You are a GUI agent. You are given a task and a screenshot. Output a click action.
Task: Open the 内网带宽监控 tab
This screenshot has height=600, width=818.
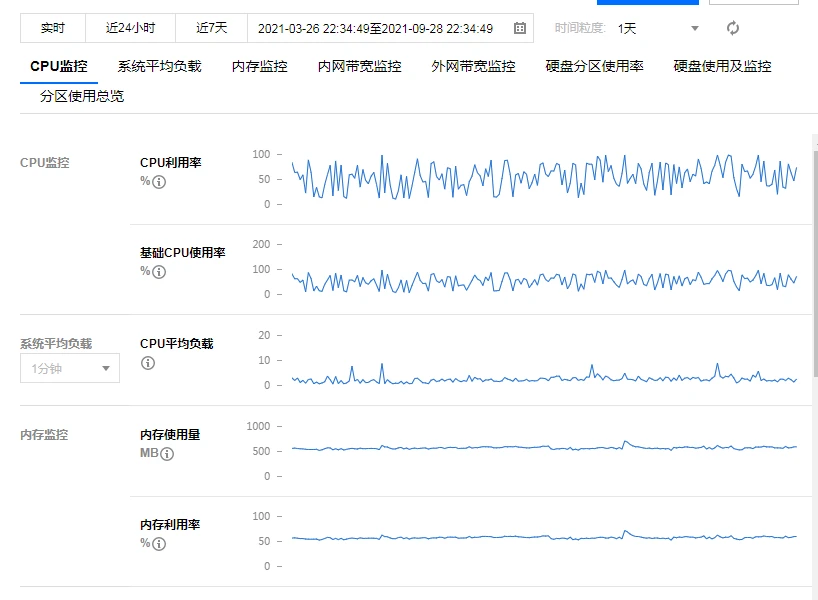pyautogui.click(x=359, y=66)
